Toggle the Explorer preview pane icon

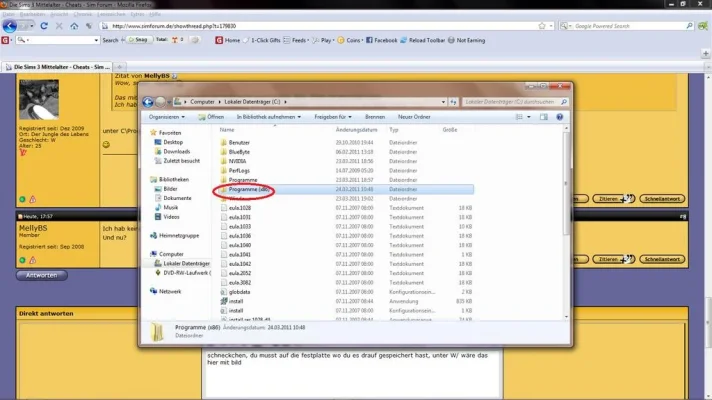tap(544, 117)
